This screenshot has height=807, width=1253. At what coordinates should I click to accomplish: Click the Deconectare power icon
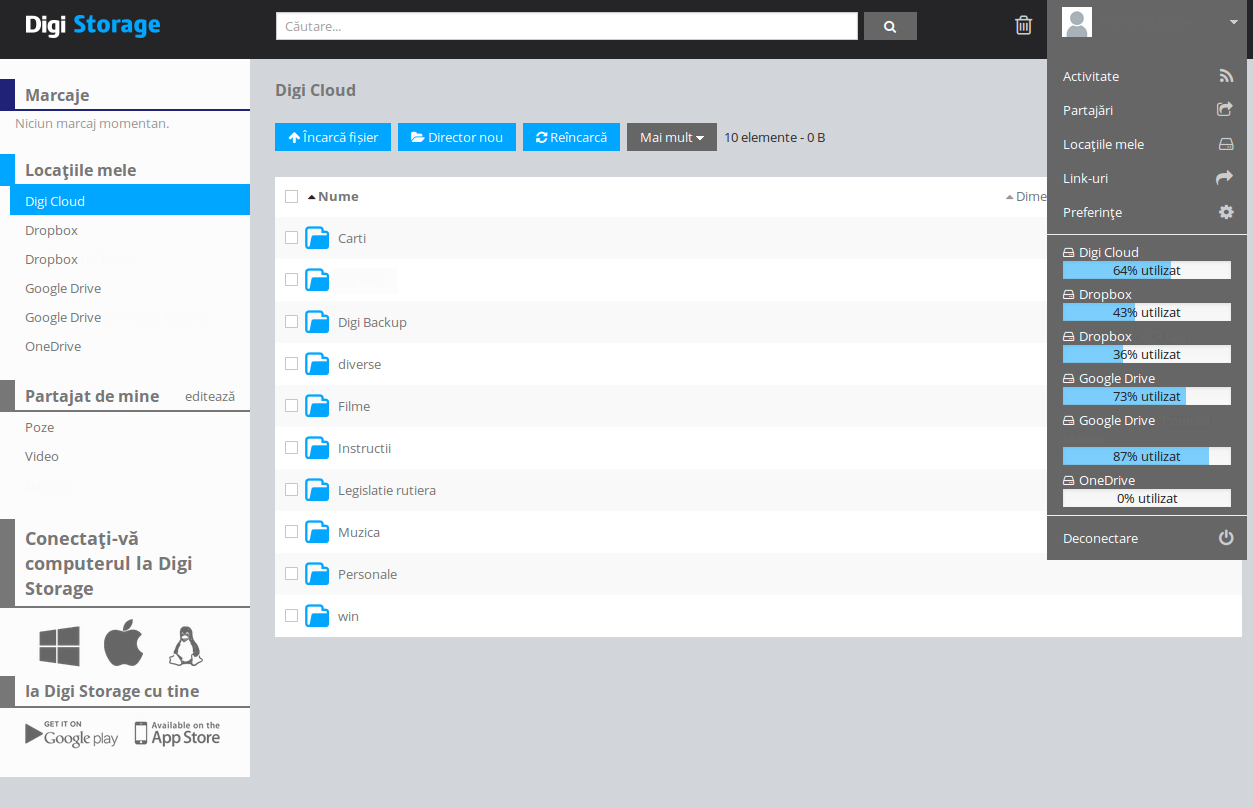point(1225,538)
